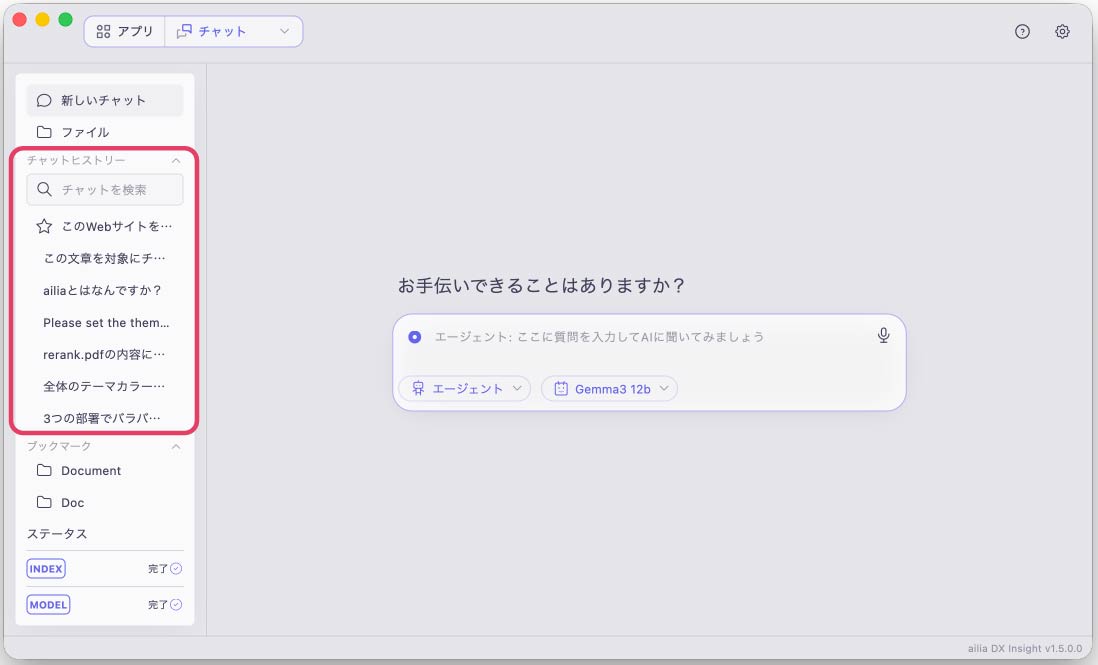Click the INDEX 完了 checkmark icon
Screen dimensions: 1098x665
pos(176,568)
